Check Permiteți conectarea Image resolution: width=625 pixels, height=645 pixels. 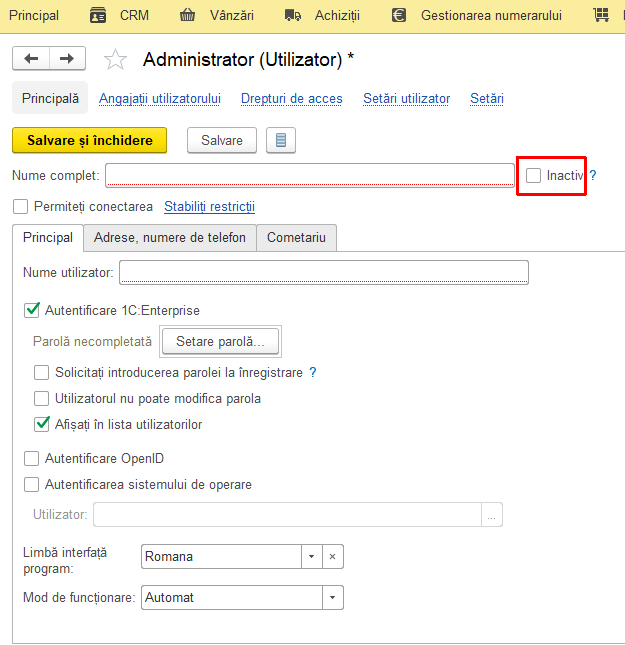(x=20, y=206)
